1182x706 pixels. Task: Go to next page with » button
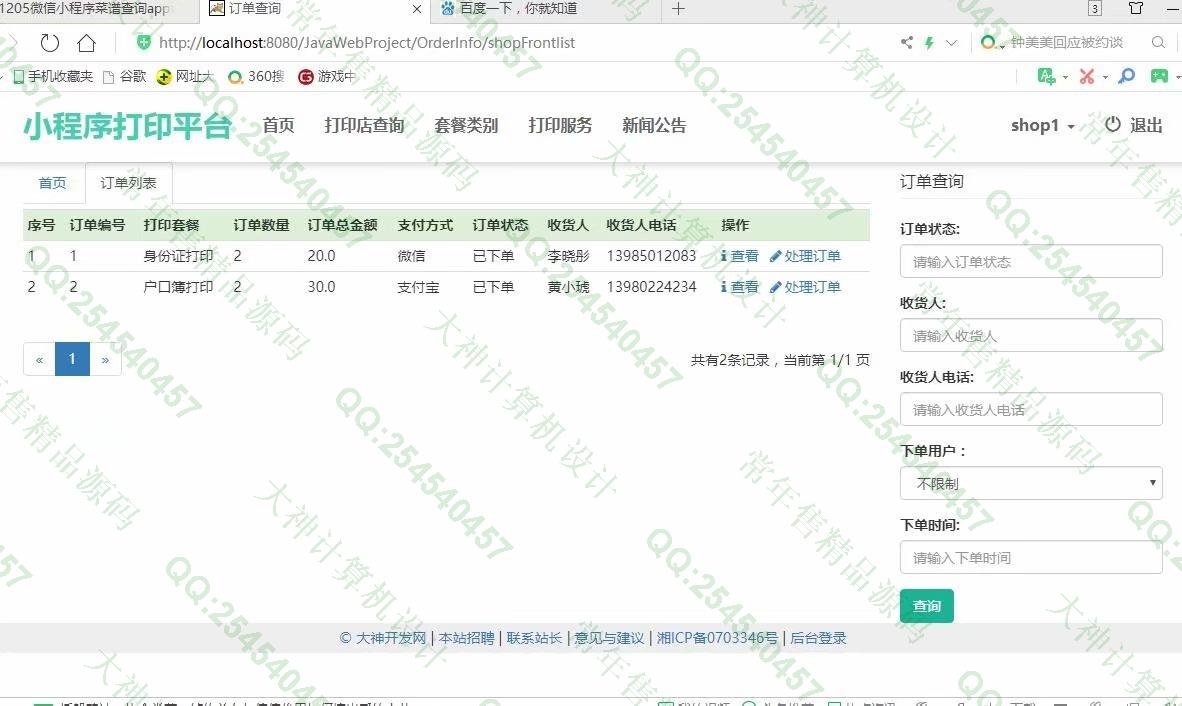coord(106,359)
